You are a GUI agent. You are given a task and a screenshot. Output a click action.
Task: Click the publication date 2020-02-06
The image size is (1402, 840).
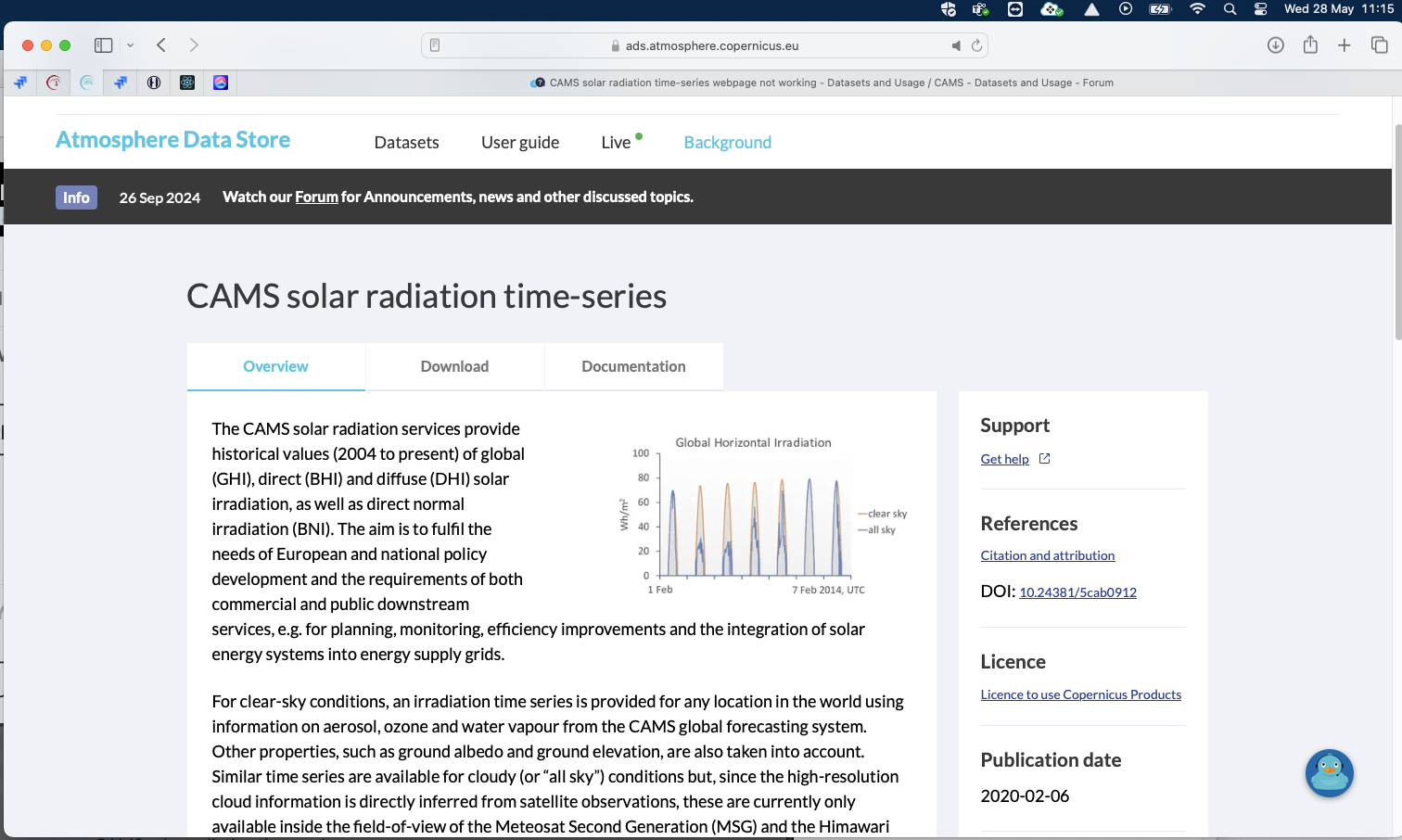pos(1025,796)
